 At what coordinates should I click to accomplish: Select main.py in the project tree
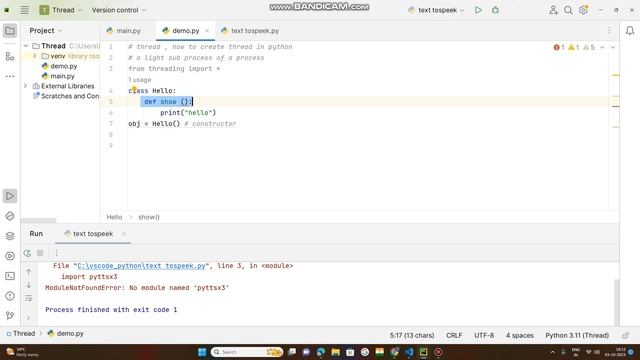pyautogui.click(x=58, y=76)
